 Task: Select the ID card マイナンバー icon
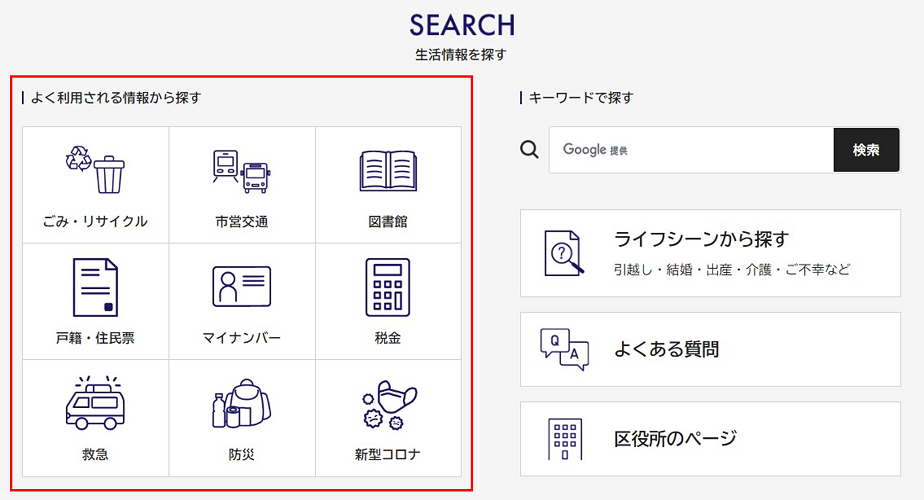(x=241, y=287)
